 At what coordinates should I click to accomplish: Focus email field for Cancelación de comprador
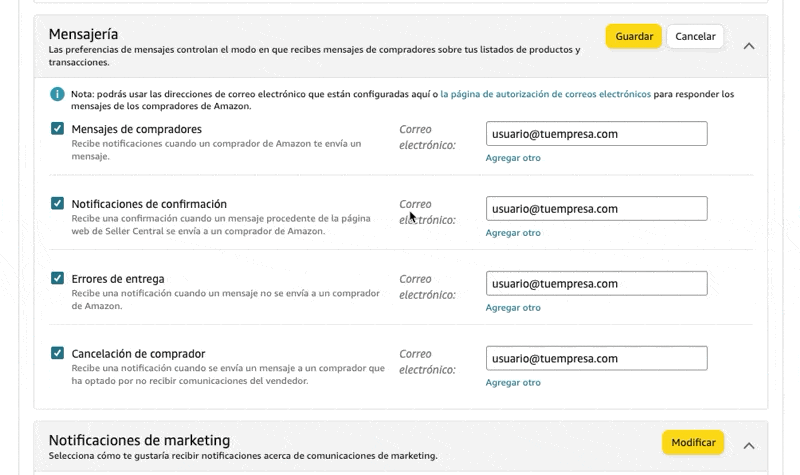tap(596, 358)
